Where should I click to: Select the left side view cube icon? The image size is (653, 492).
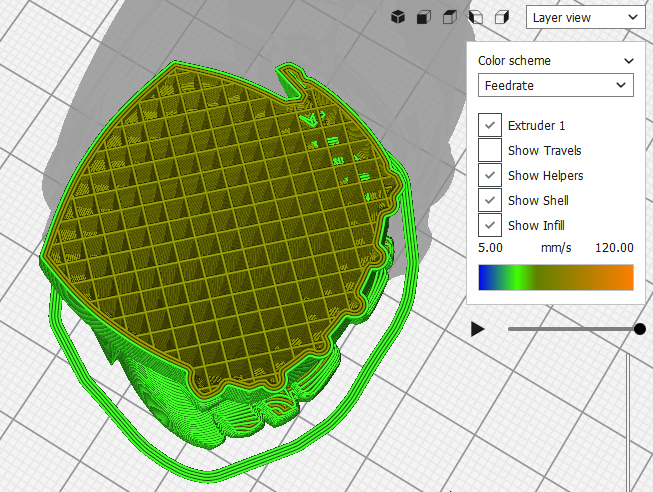tap(476, 17)
